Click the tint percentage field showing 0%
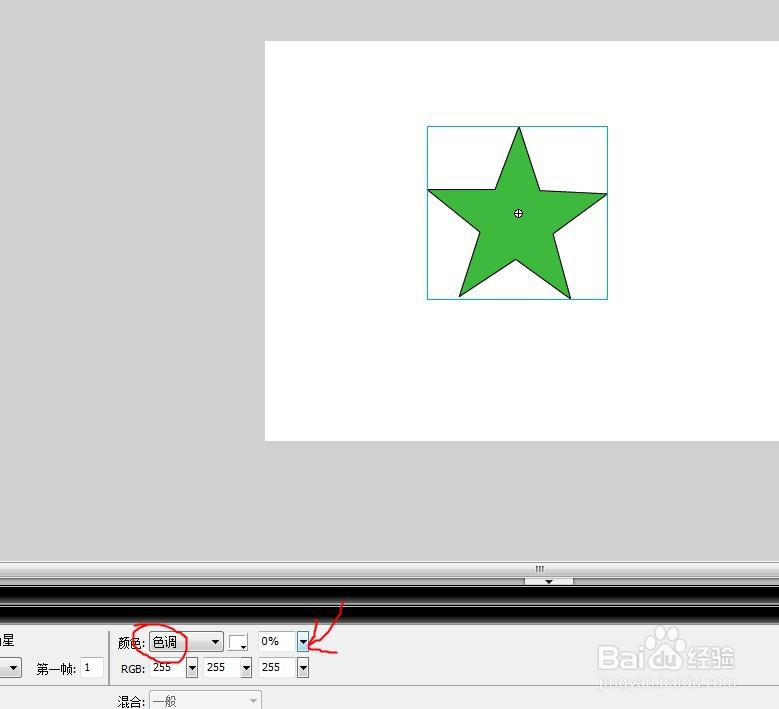The width and height of the screenshot is (779, 709). 277,641
